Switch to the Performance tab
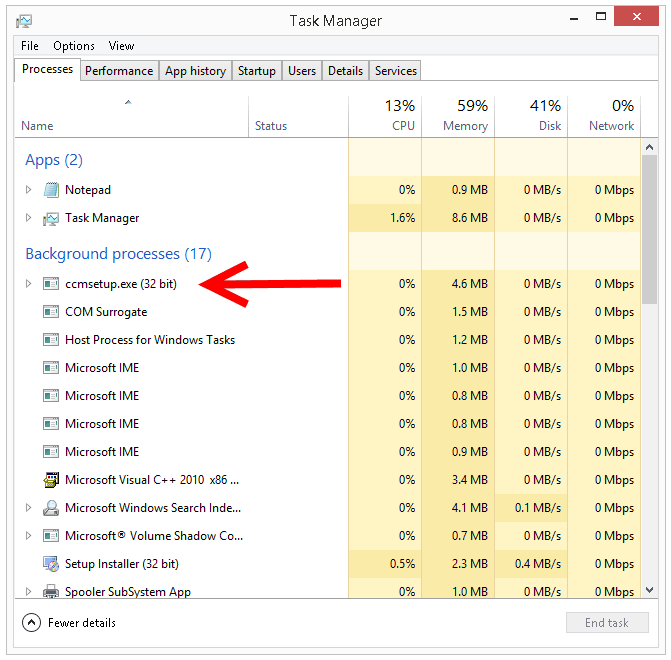 pos(119,71)
